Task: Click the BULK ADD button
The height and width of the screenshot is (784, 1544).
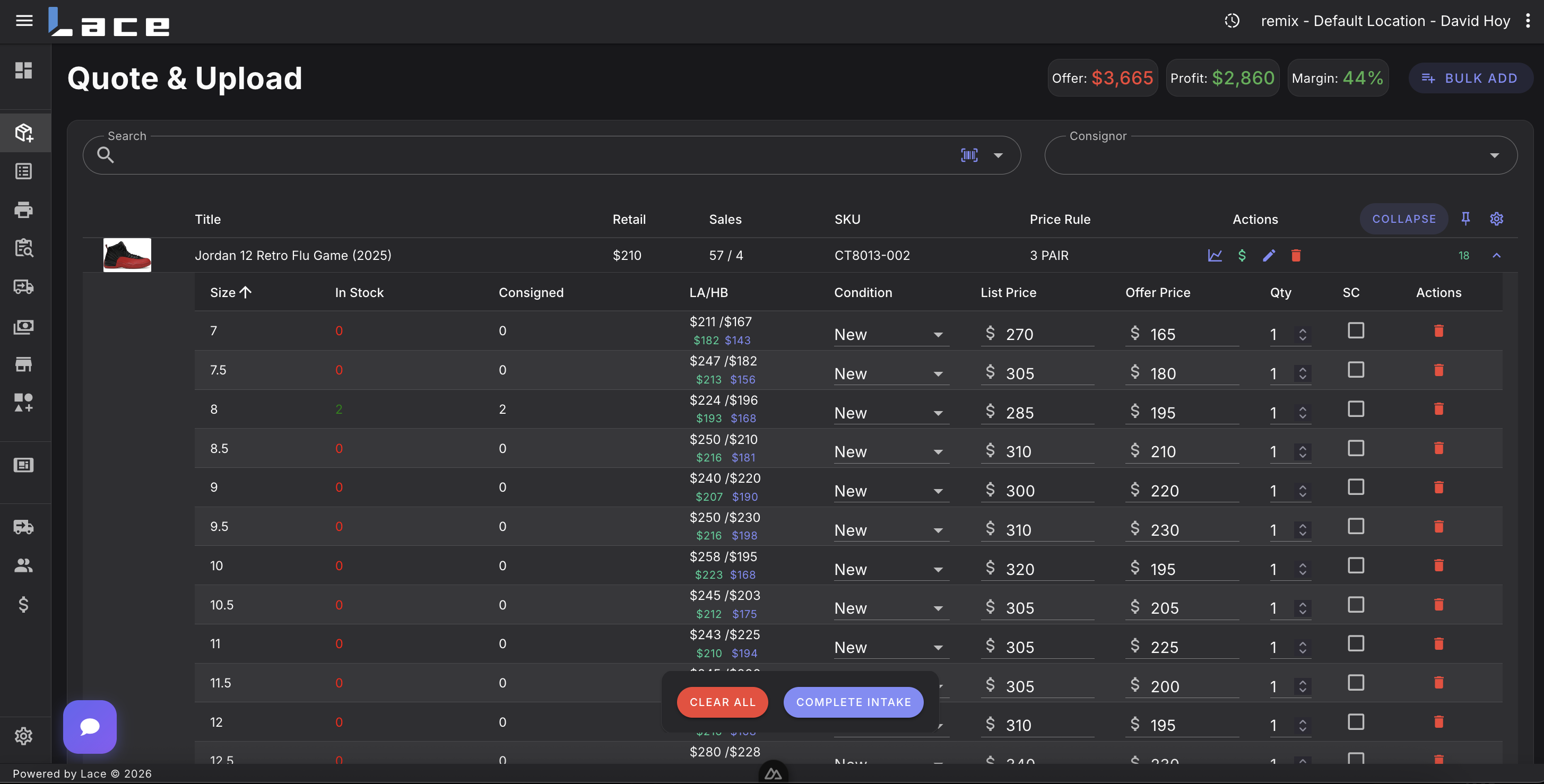Action: tap(1470, 79)
